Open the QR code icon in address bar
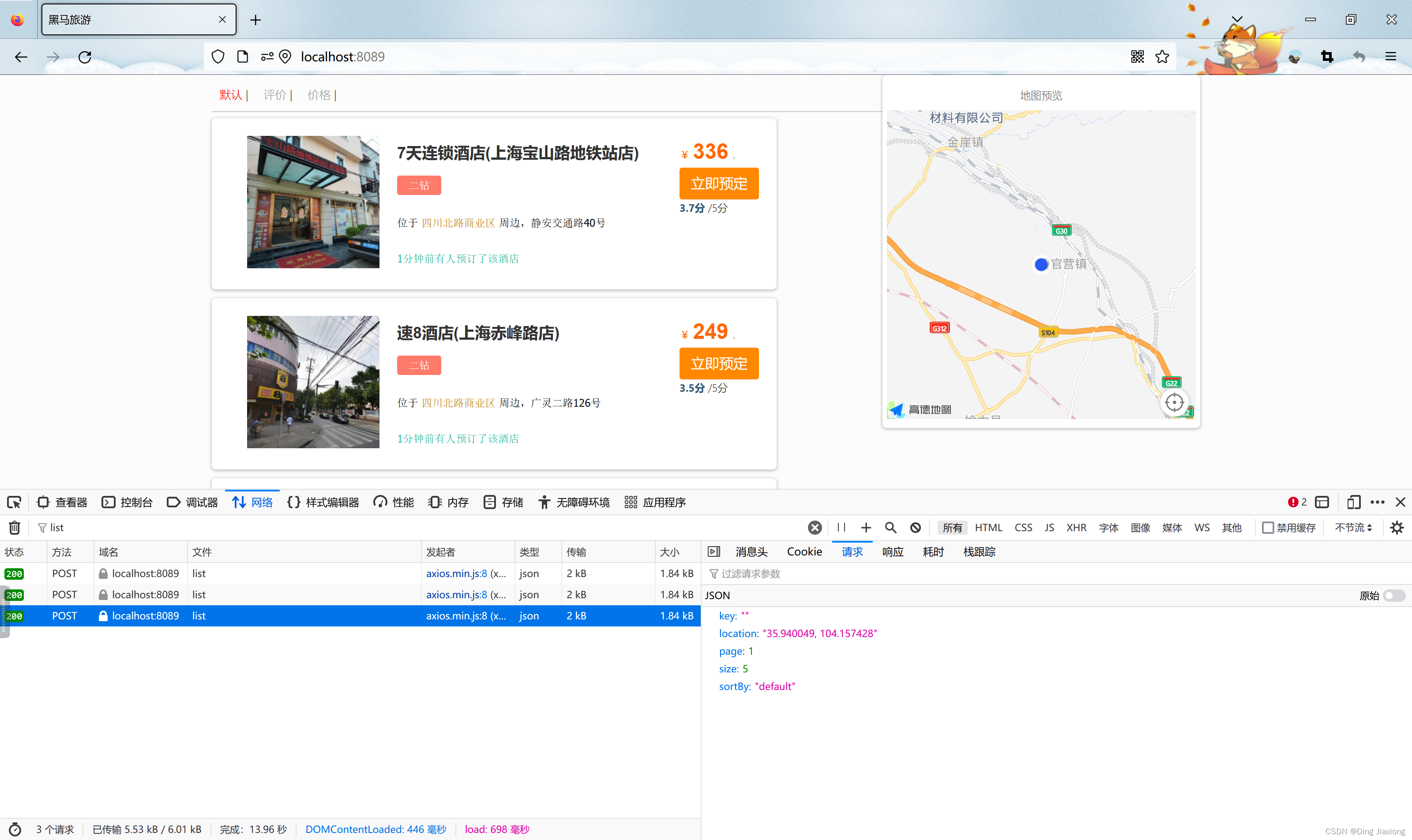Screen dimensions: 1412x840 click(1138, 56)
